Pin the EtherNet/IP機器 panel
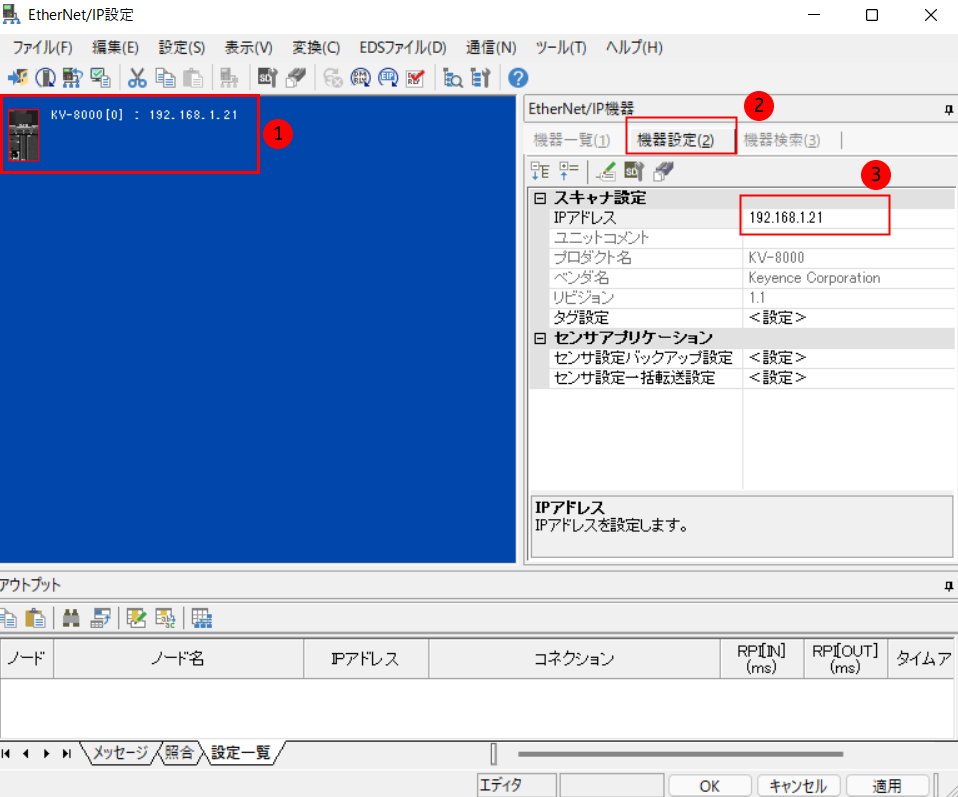Screen dimensions: 958x797 pyautogui.click(x=948, y=109)
